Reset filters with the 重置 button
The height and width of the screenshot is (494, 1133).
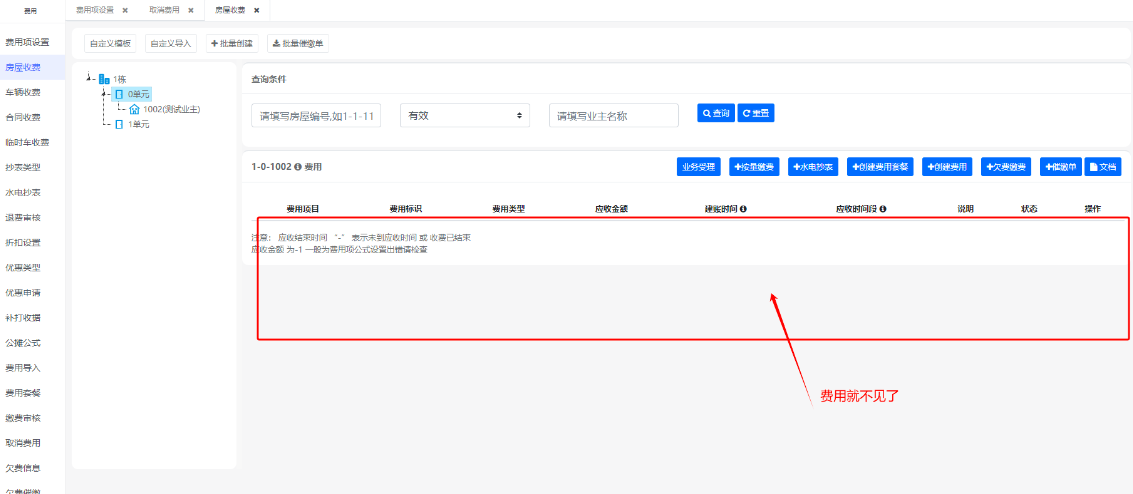pyautogui.click(x=756, y=114)
